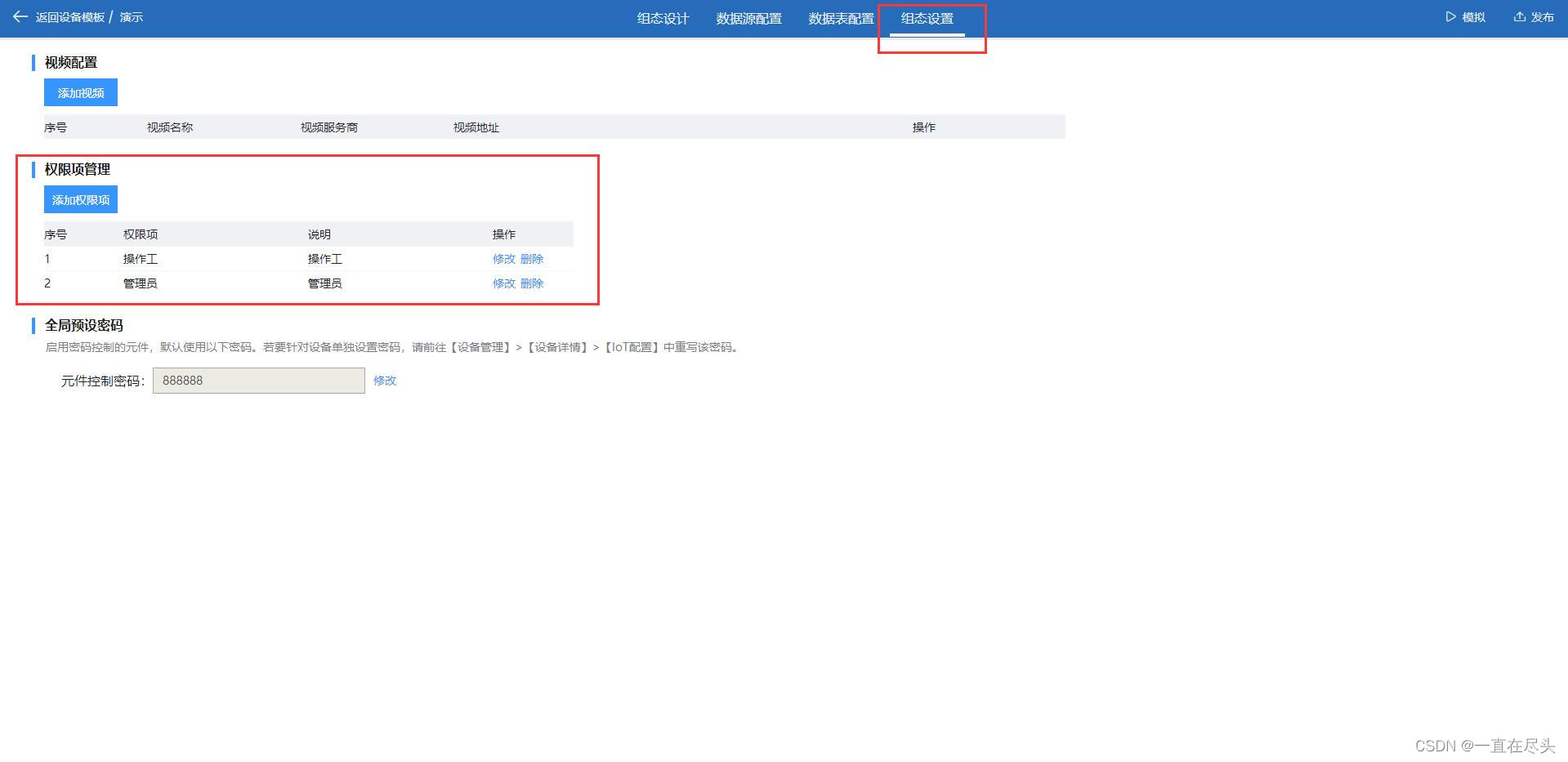Return to 返回设备模板 page
Viewport: 1568px width, 762px height.
click(69, 17)
